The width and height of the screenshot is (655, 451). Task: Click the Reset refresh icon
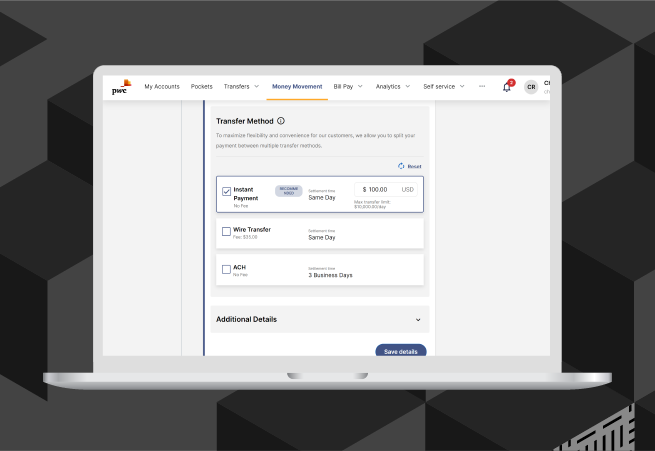pos(401,166)
